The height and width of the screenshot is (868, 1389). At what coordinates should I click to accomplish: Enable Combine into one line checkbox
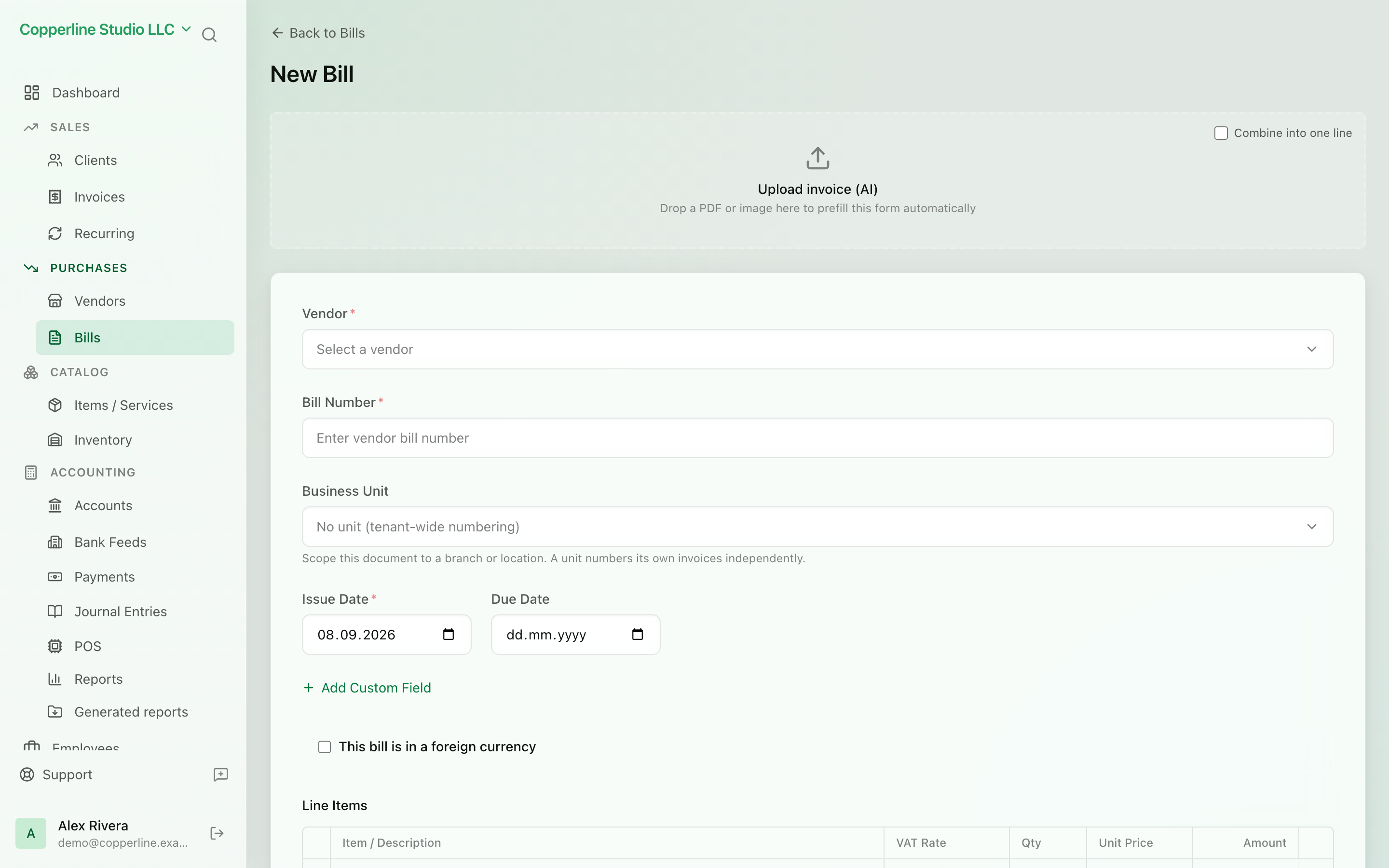click(1221, 133)
